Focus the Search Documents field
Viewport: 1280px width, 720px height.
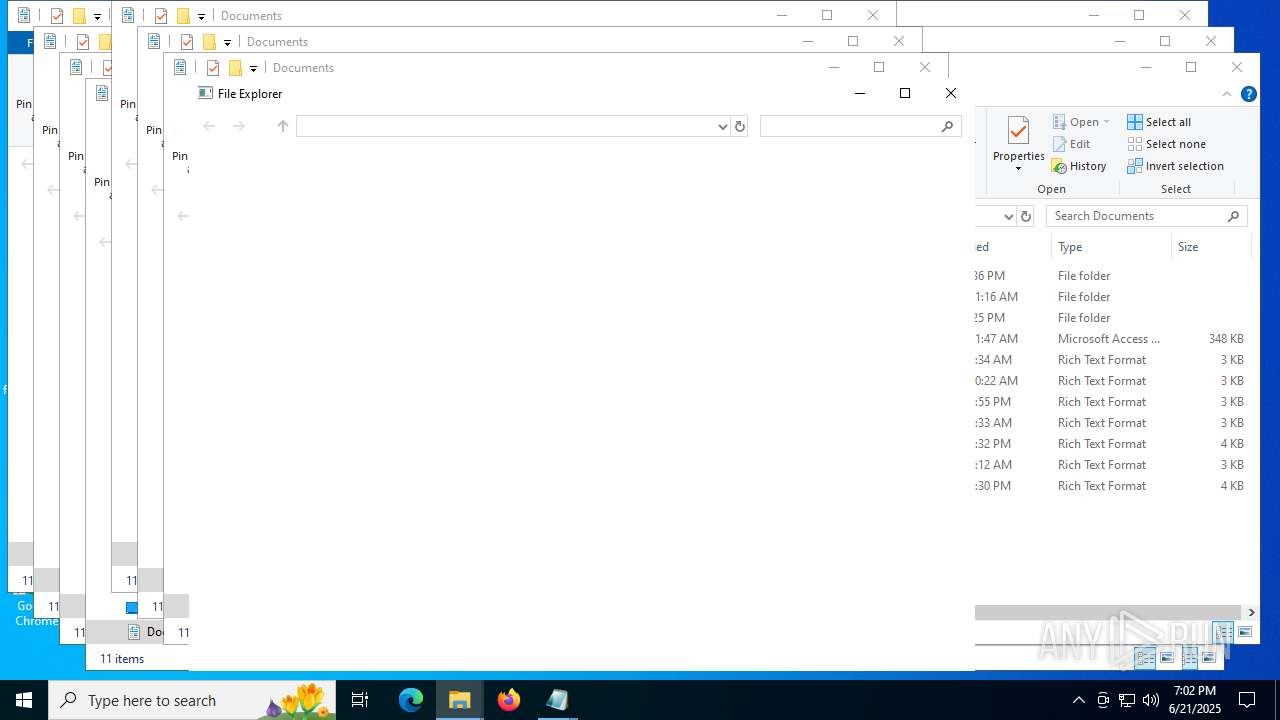coord(1147,216)
